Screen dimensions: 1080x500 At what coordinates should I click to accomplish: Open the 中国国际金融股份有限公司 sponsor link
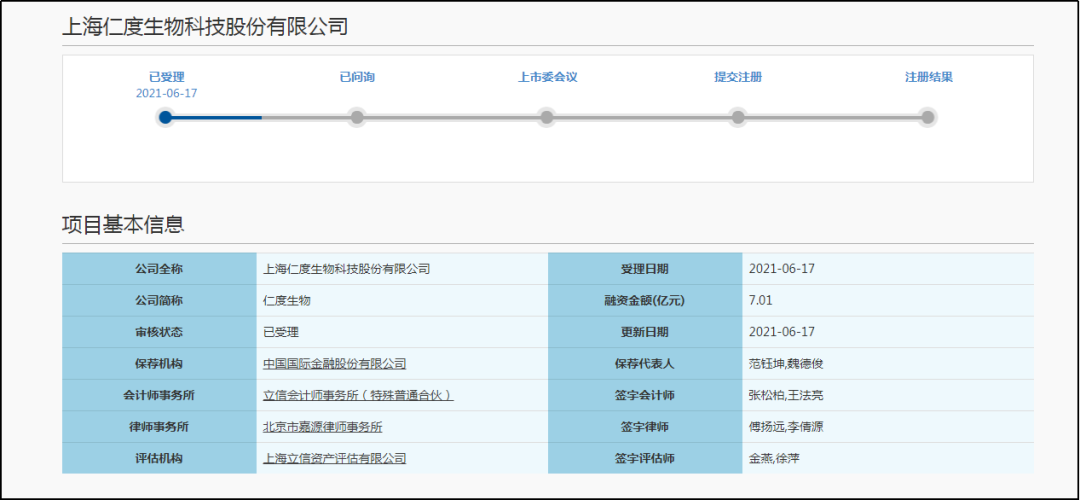[335, 364]
